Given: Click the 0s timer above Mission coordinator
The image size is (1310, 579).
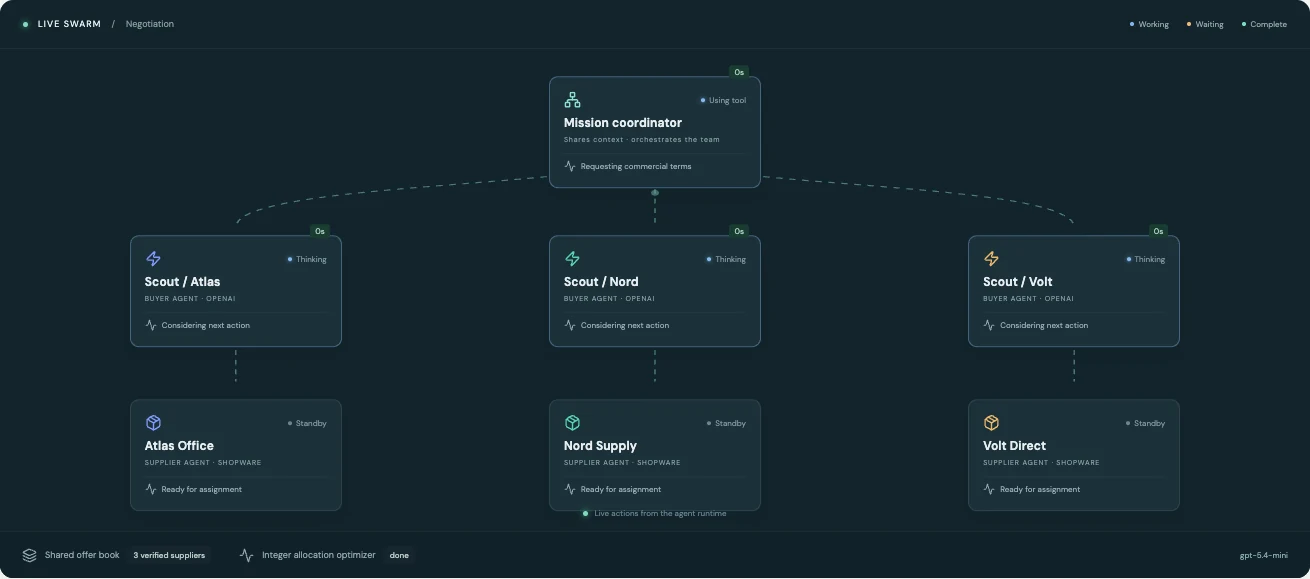Looking at the screenshot, I should point(739,72).
